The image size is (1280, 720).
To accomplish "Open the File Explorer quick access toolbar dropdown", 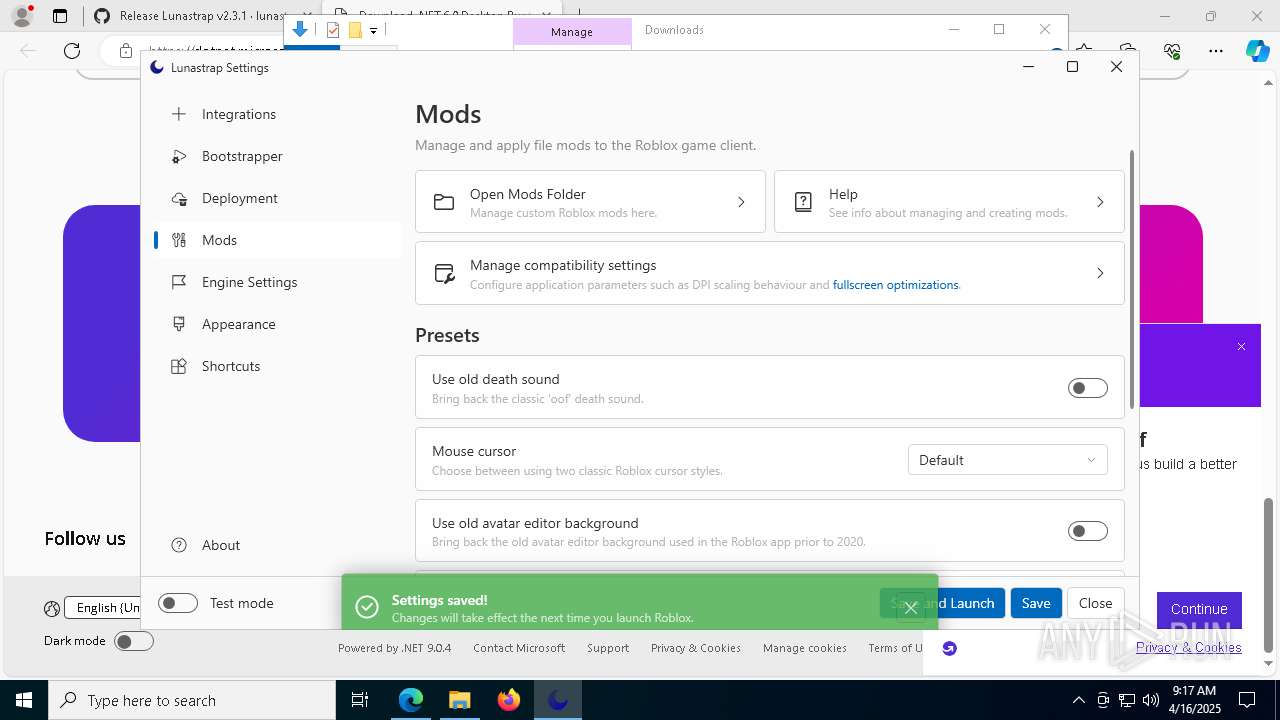I will pyautogui.click(x=373, y=30).
